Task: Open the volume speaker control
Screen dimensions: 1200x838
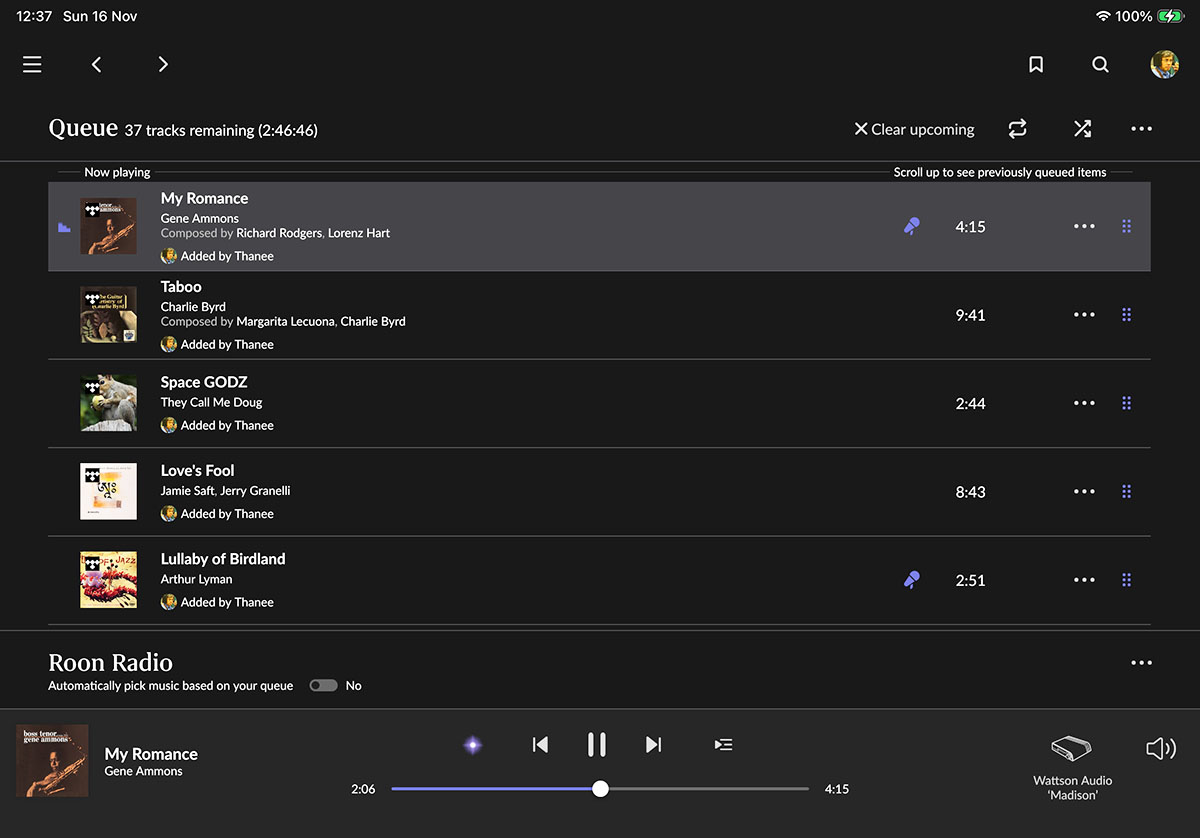Action: click(1160, 748)
